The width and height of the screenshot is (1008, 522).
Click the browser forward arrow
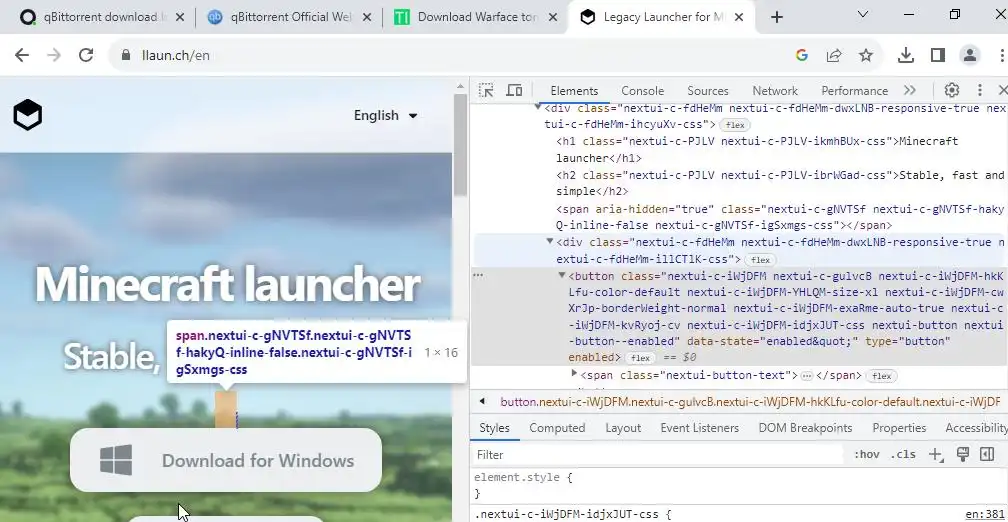click(54, 55)
